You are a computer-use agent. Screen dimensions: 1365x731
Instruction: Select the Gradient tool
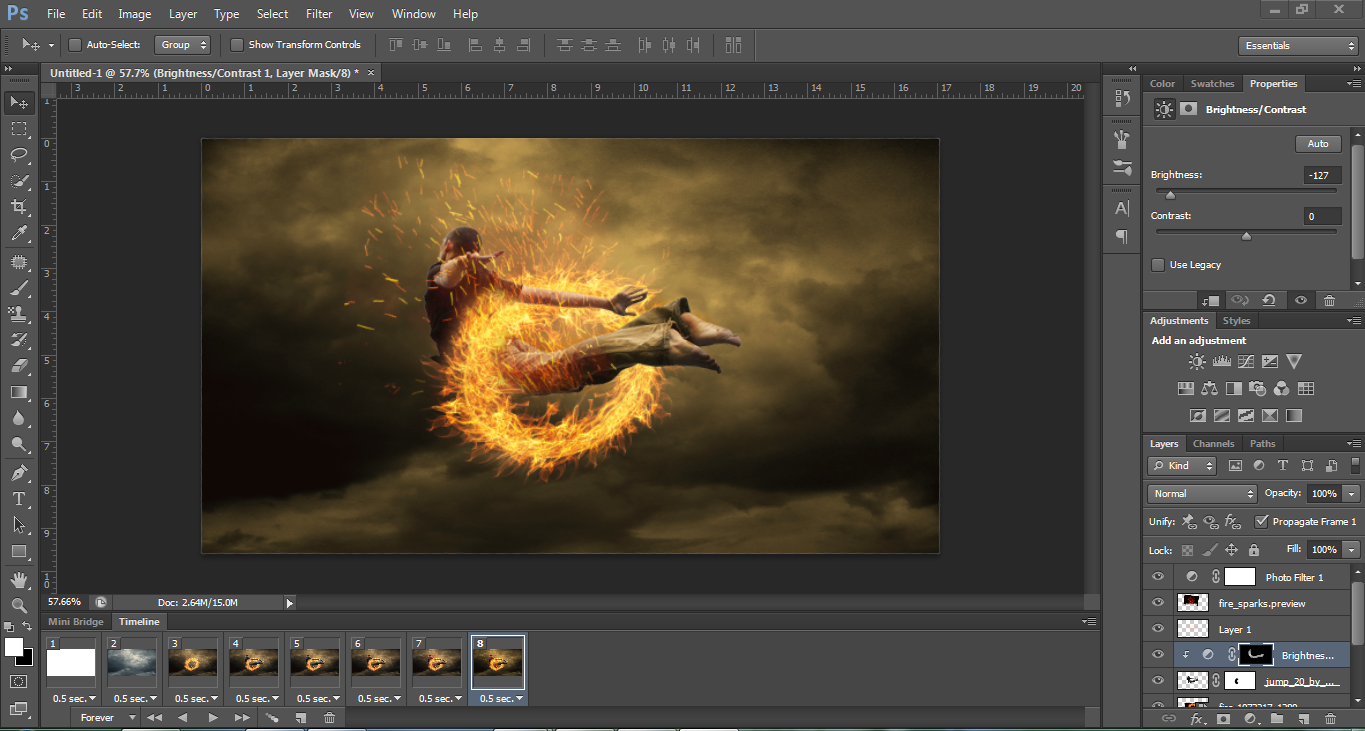(x=19, y=392)
